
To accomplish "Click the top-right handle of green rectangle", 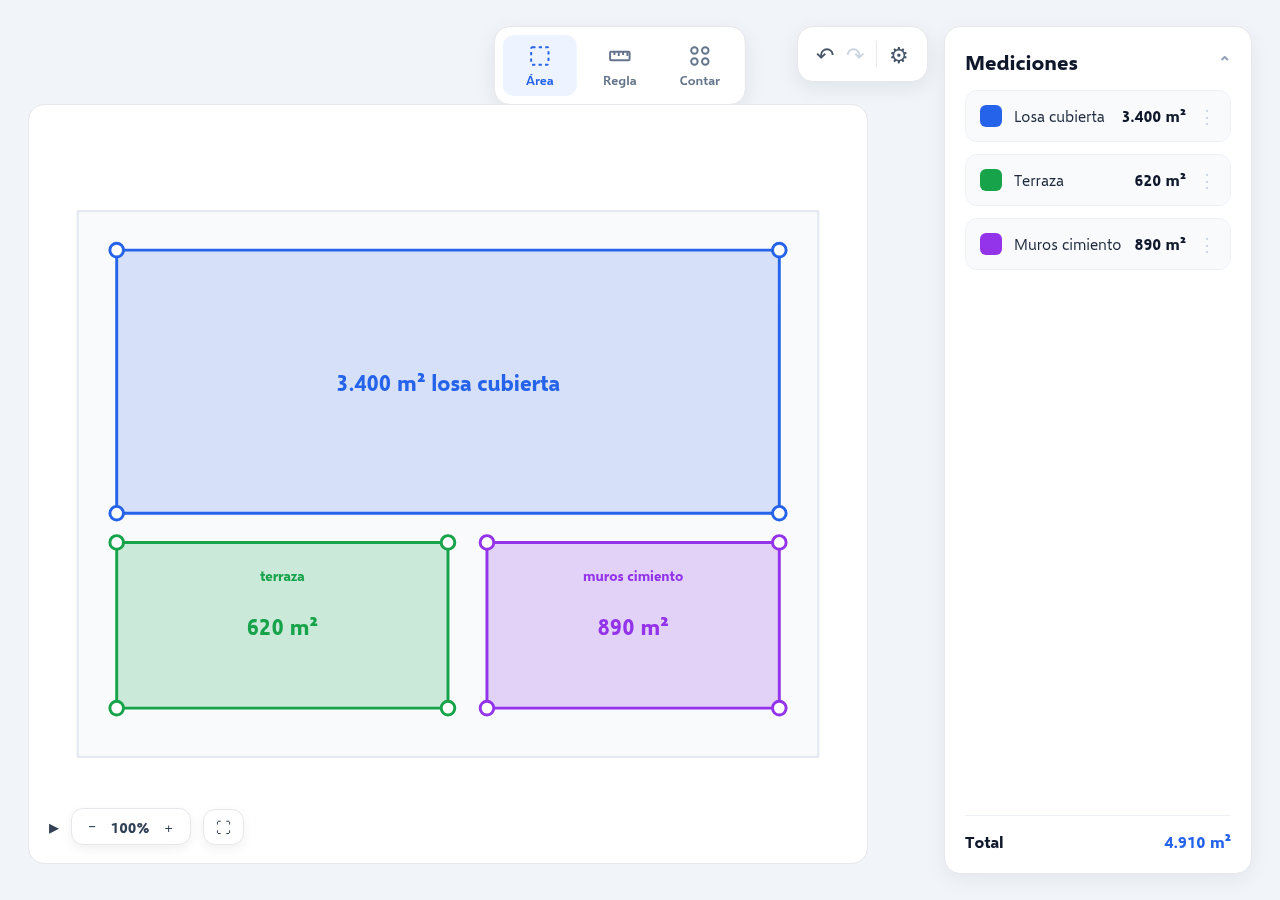I will (448, 542).
